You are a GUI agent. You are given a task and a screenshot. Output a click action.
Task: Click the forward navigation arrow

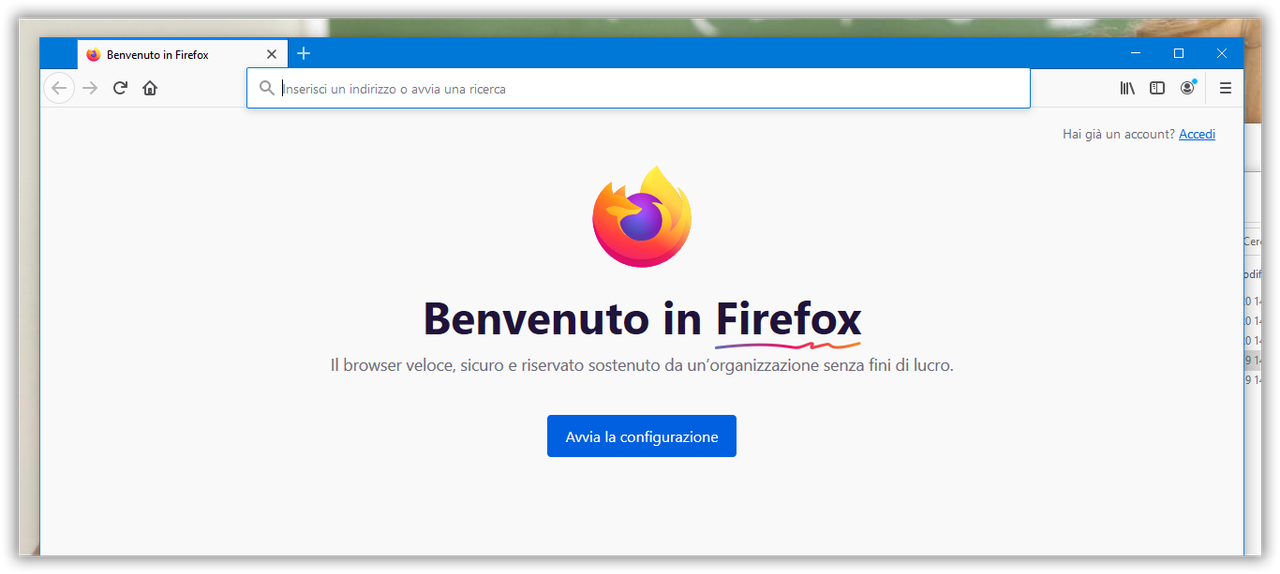pos(90,88)
